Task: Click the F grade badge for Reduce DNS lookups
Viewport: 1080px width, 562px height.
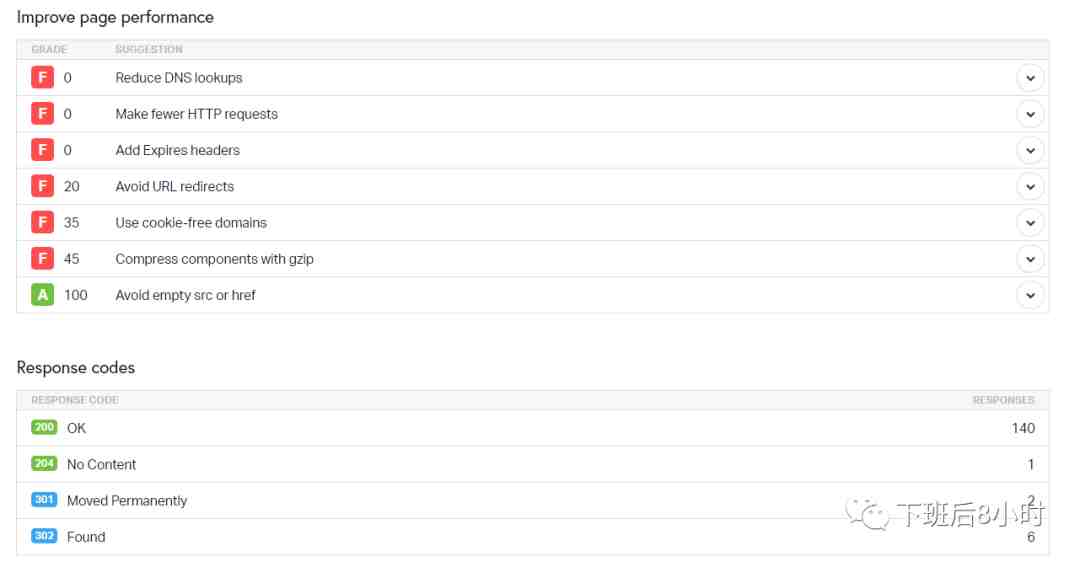Action: pyautogui.click(x=42, y=78)
